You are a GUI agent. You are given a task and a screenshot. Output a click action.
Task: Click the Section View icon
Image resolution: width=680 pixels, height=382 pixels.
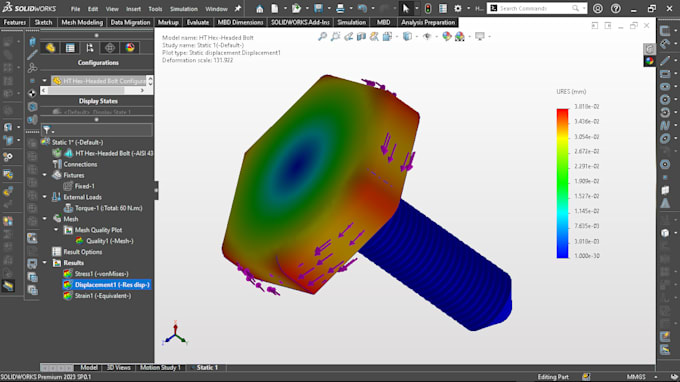(361, 37)
